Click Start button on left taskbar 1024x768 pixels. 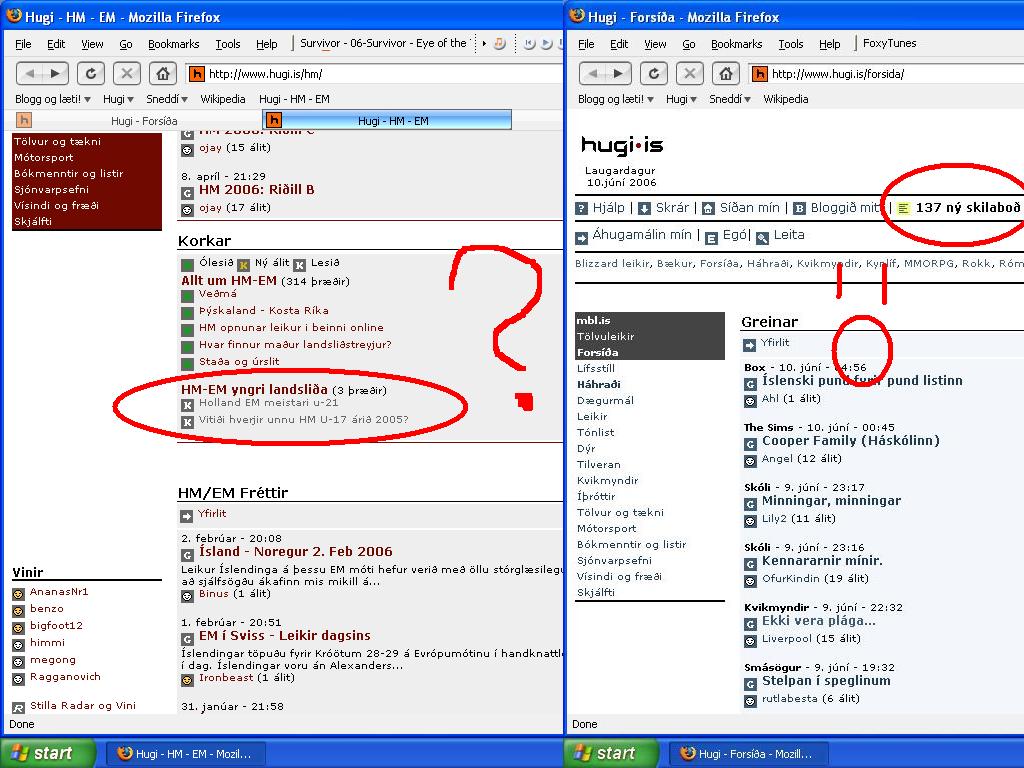coord(47,753)
